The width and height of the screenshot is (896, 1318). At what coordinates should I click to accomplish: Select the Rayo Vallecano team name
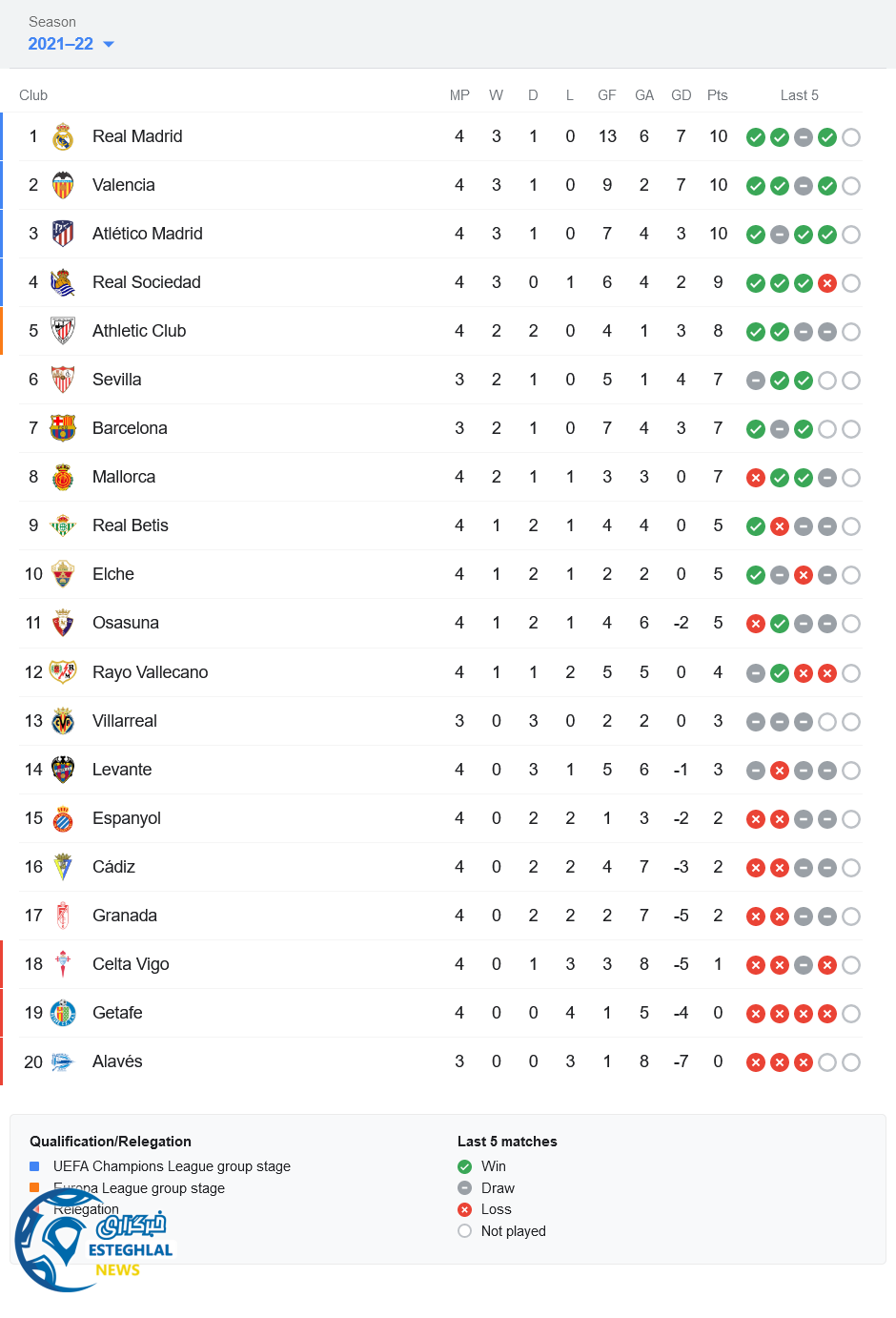150,672
